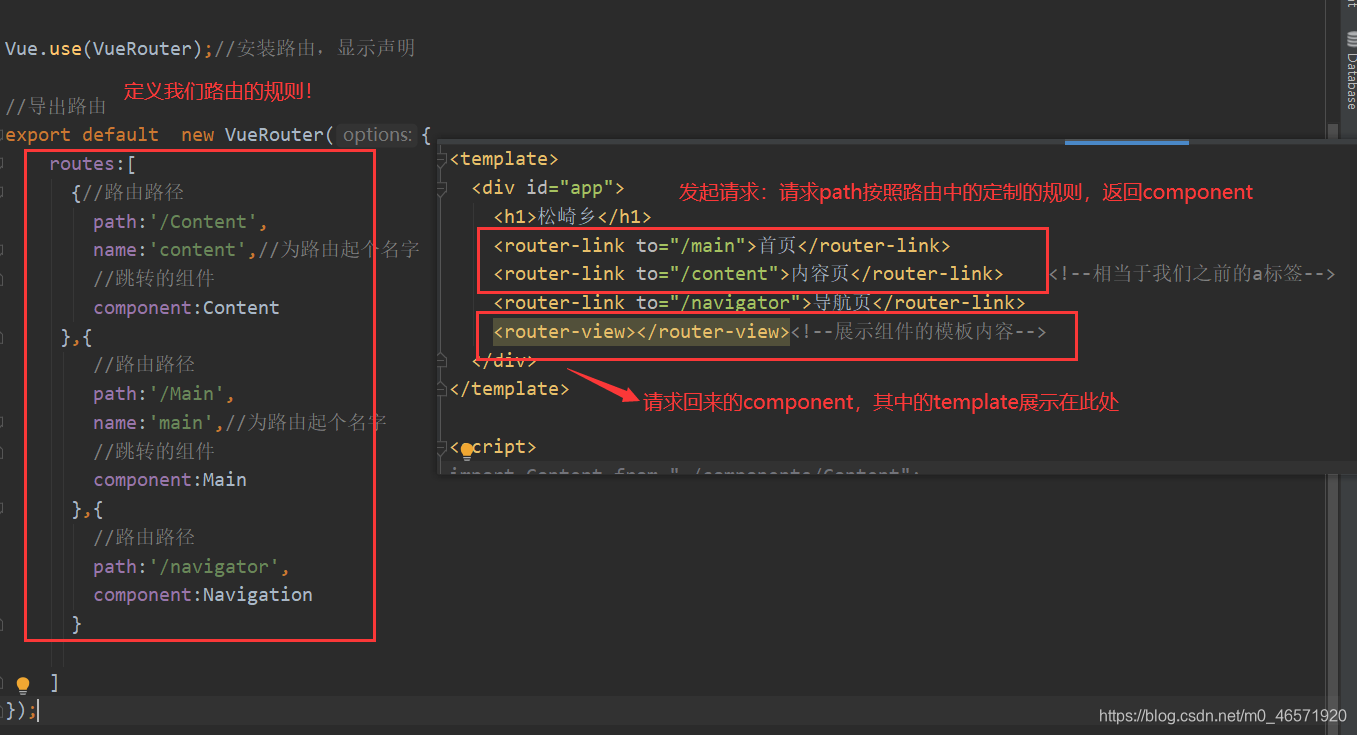Image resolution: width=1357 pixels, height=735 pixels.
Task: Click the '<!--展示组件的模板内容-->' comment
Action: [x=918, y=331]
